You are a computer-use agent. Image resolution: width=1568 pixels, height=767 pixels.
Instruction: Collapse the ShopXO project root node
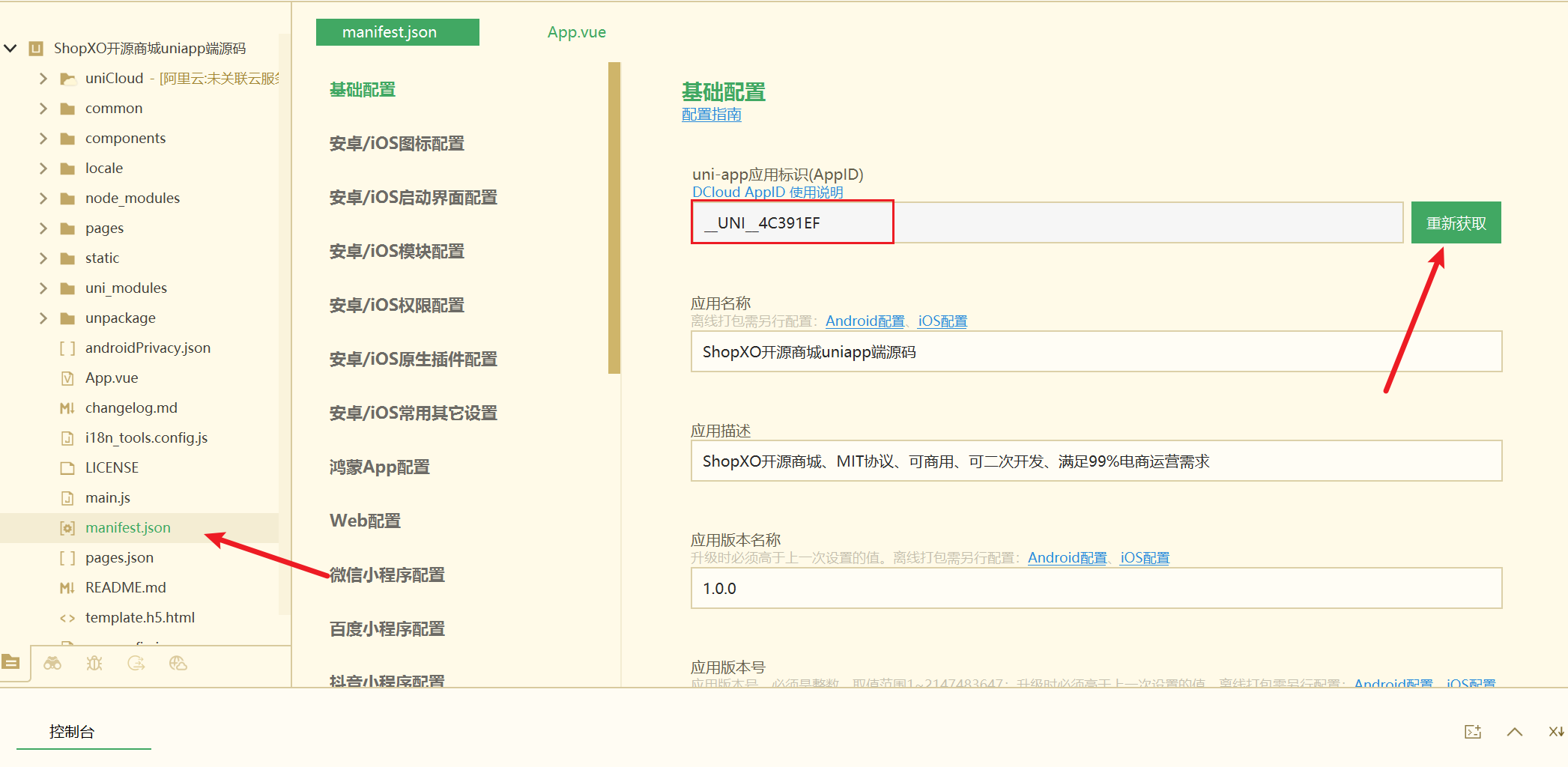click(x=10, y=49)
